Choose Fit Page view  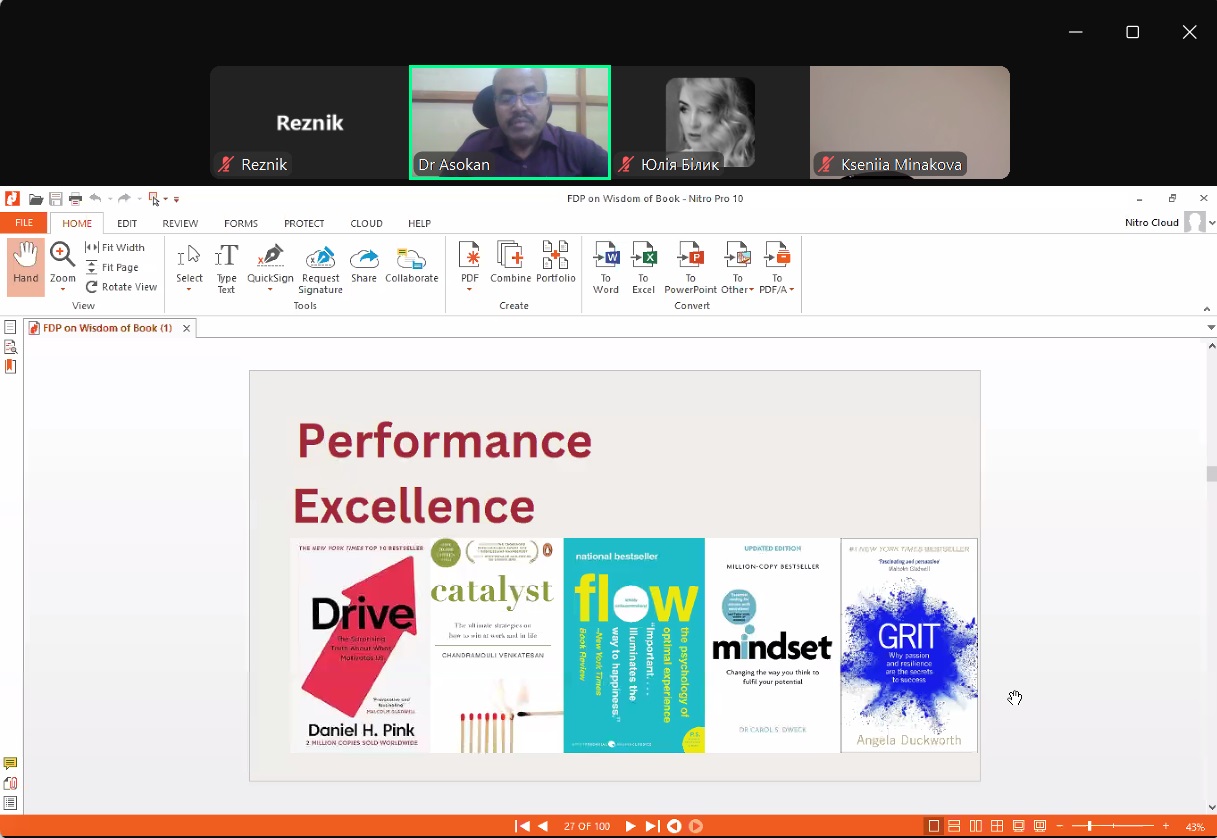pyautogui.click(x=113, y=267)
